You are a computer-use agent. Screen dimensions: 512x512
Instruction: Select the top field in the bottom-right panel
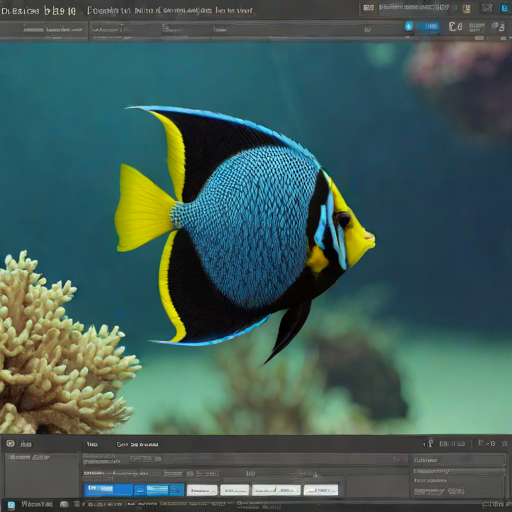tap(459, 460)
